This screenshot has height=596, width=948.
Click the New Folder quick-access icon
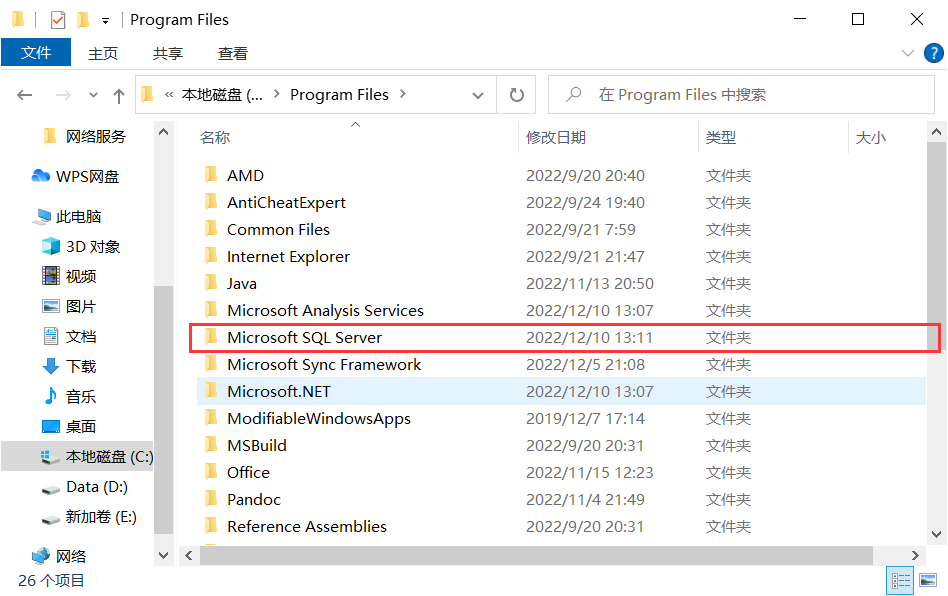point(83,20)
